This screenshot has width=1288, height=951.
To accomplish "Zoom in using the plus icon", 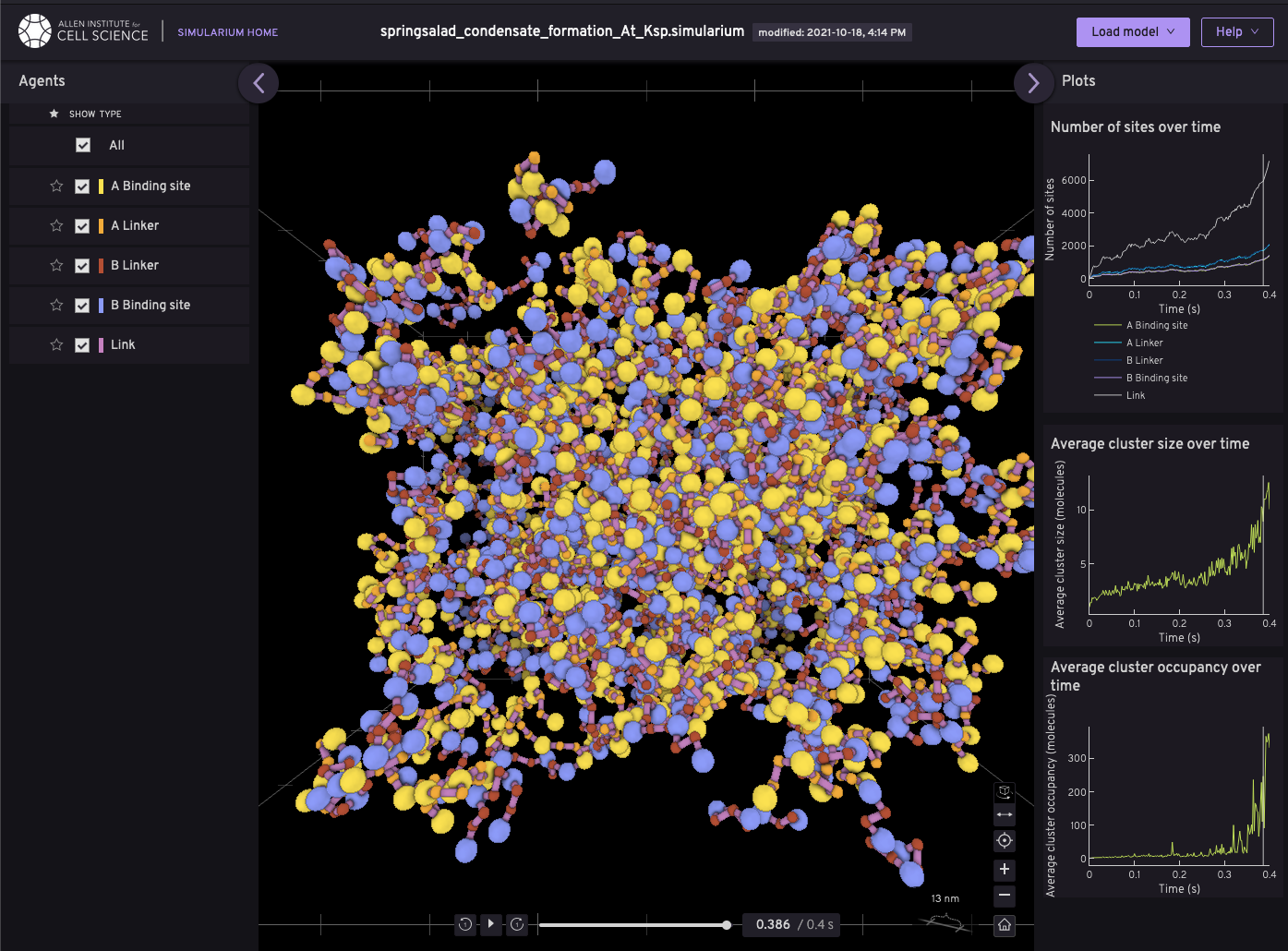I will (x=1004, y=869).
